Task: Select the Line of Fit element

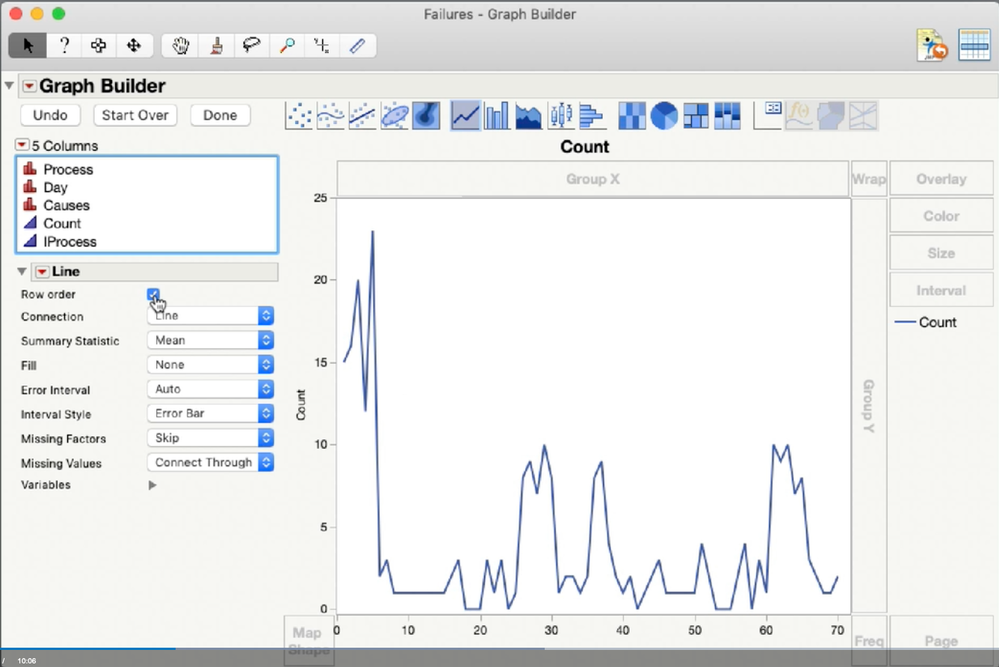Action: tap(363, 116)
